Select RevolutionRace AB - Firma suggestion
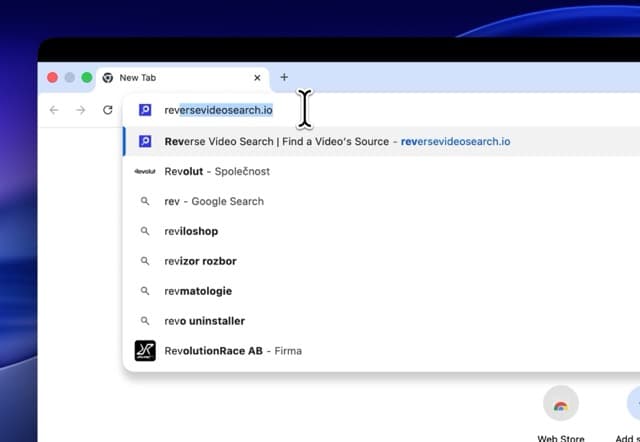 tap(382, 351)
